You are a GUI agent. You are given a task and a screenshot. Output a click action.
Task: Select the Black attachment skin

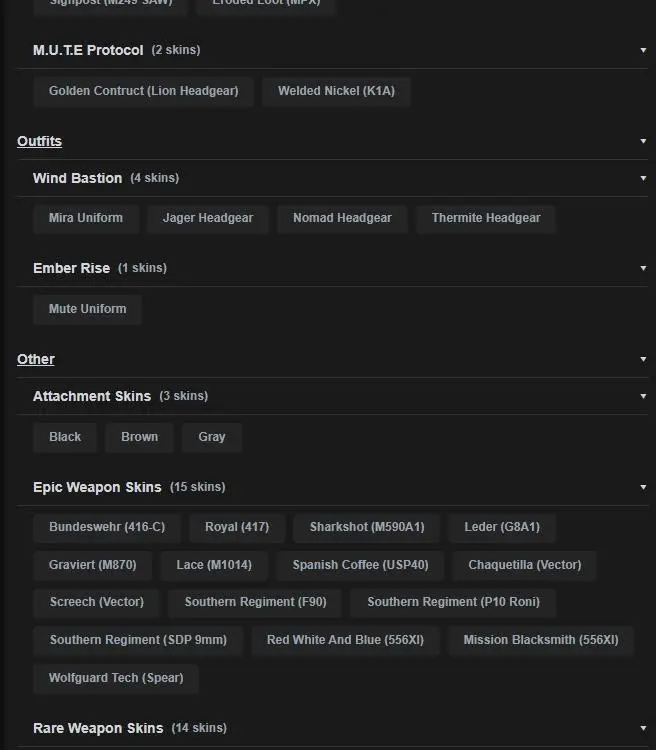click(65, 437)
